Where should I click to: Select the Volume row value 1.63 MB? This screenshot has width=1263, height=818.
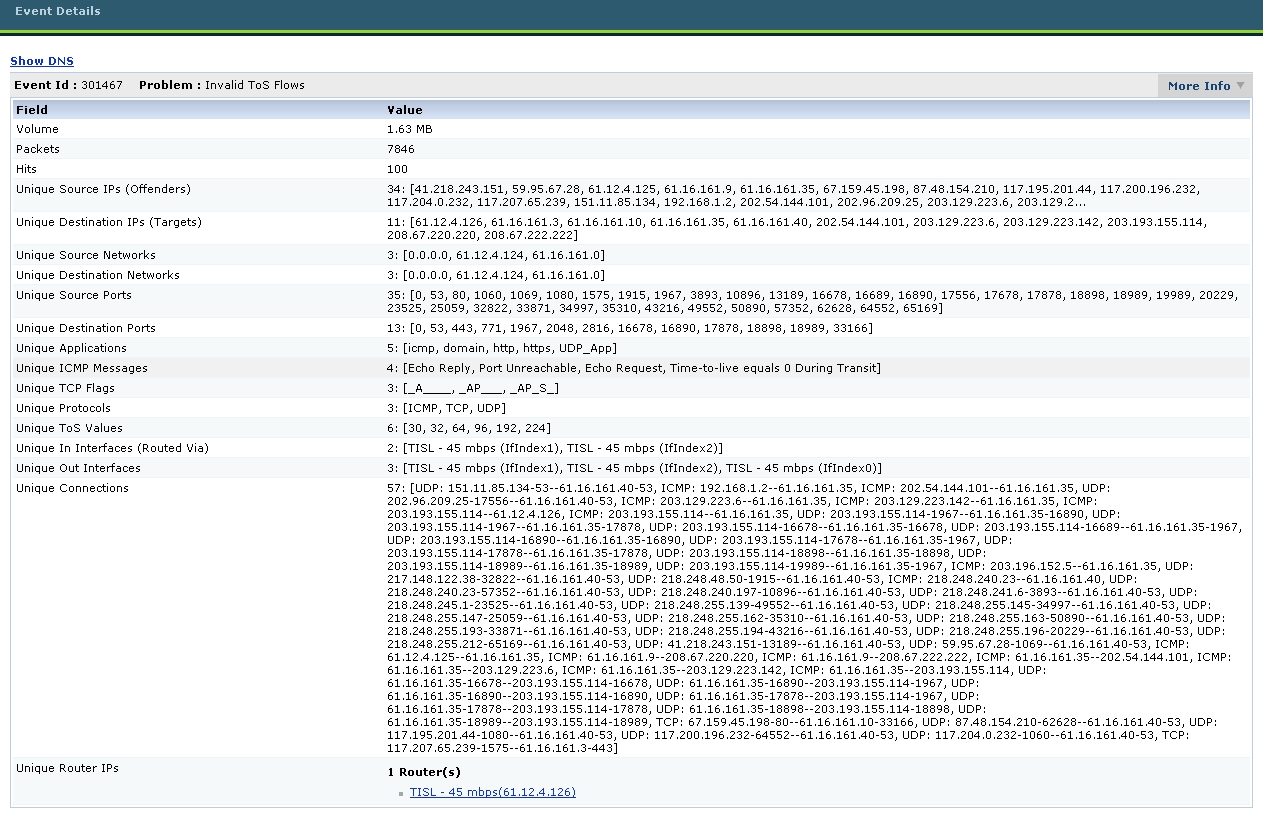tap(409, 130)
